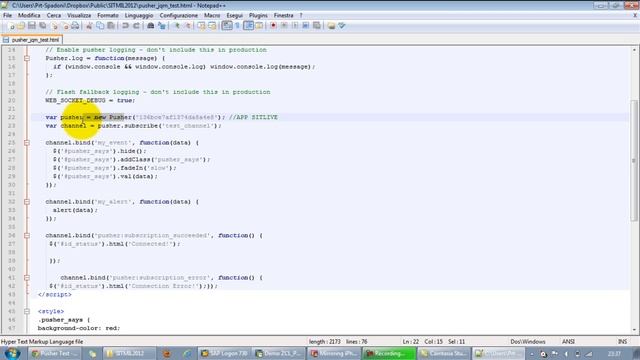This screenshot has height=360, width=640.
Task: Click the INS indicator in status bar
Action: pos(622,342)
